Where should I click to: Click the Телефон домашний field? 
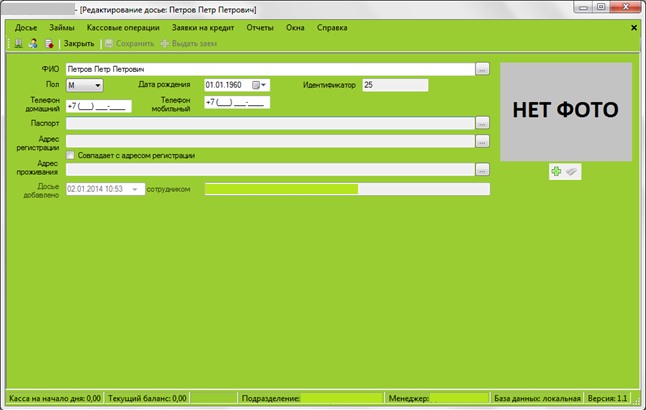[x=99, y=106]
